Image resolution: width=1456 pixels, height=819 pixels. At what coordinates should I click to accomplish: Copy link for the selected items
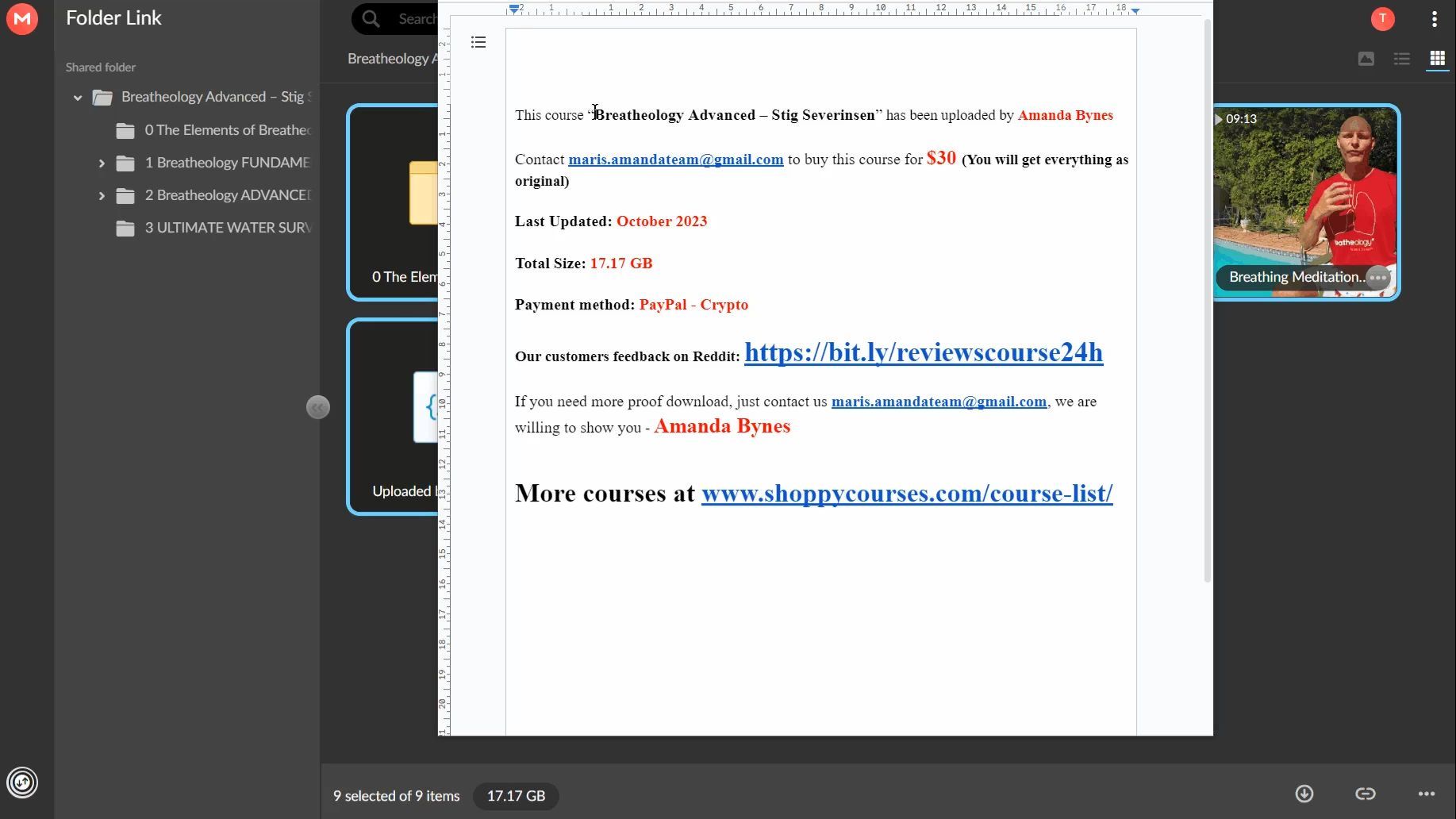[1365, 794]
